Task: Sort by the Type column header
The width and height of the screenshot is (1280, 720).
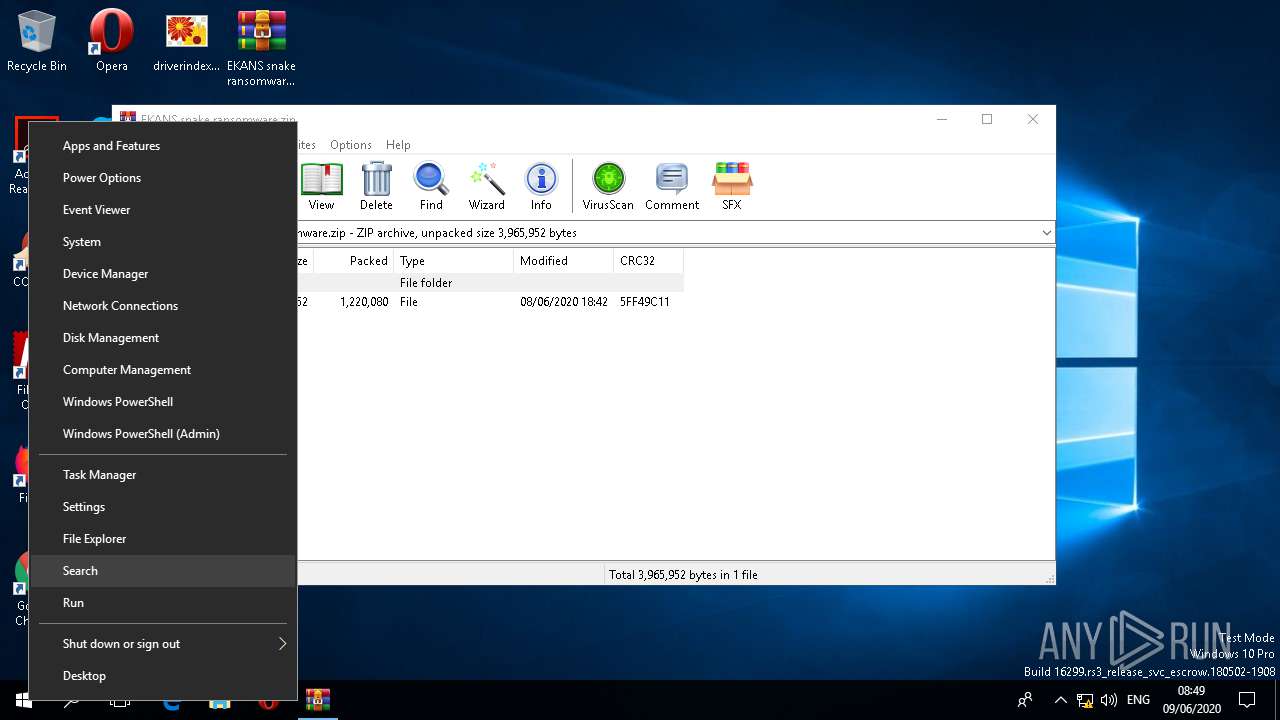Action: pyautogui.click(x=454, y=261)
